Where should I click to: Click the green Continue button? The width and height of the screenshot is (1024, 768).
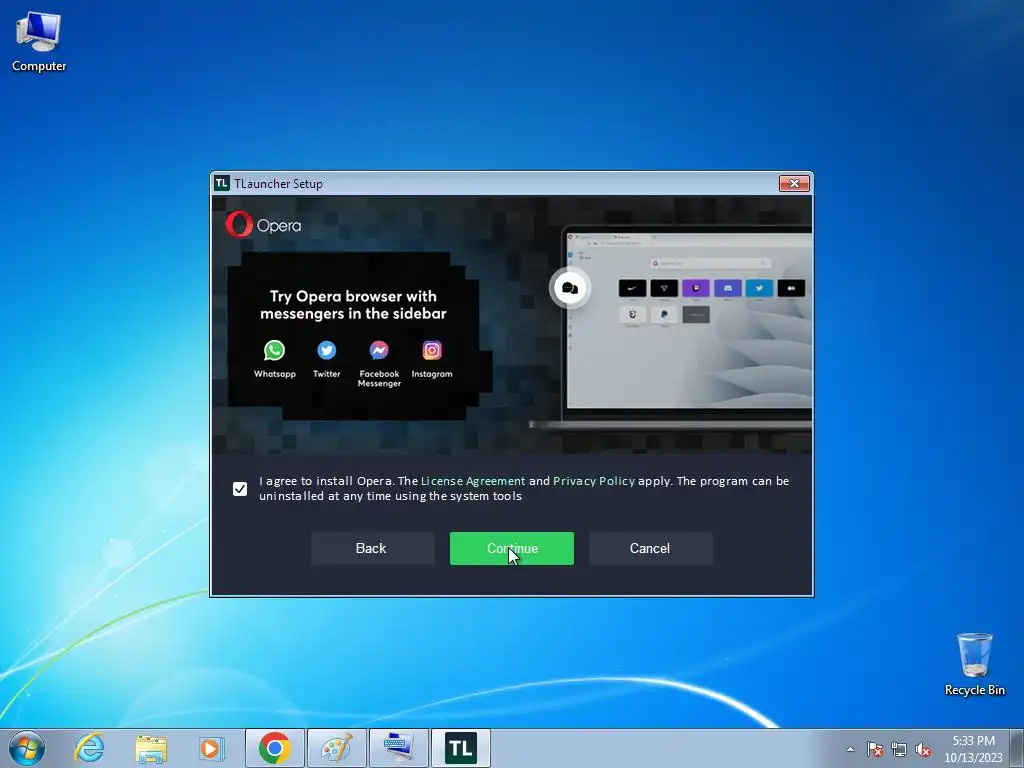click(x=511, y=548)
